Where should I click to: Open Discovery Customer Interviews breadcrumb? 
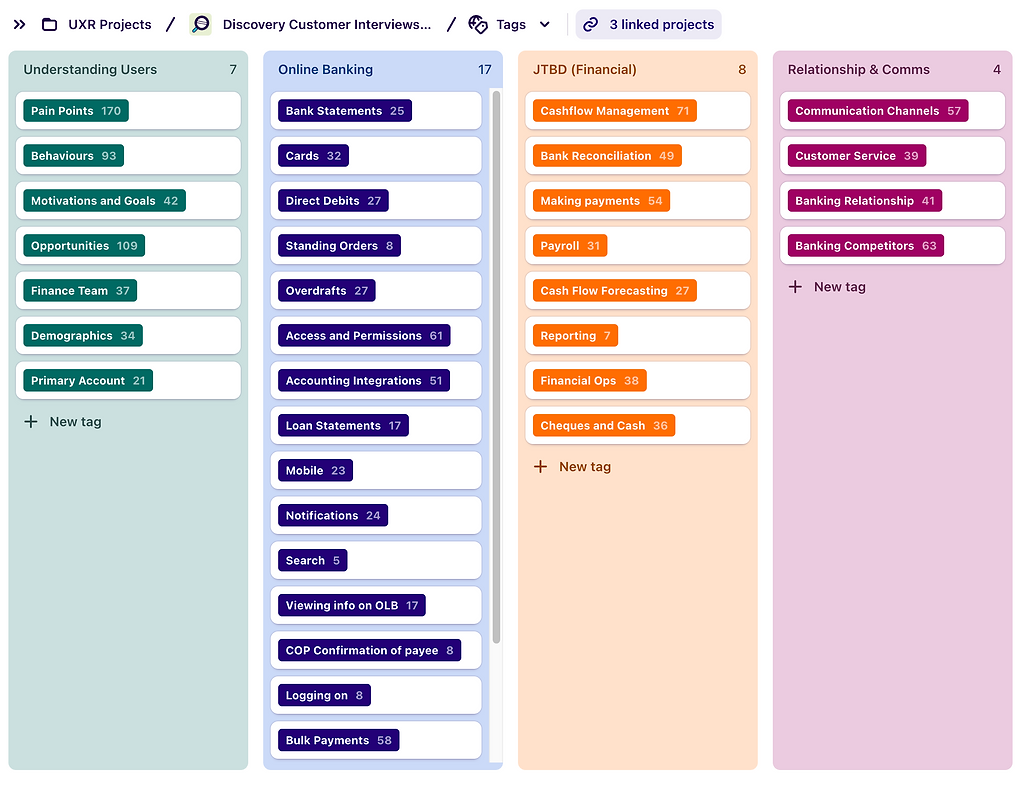(x=327, y=24)
